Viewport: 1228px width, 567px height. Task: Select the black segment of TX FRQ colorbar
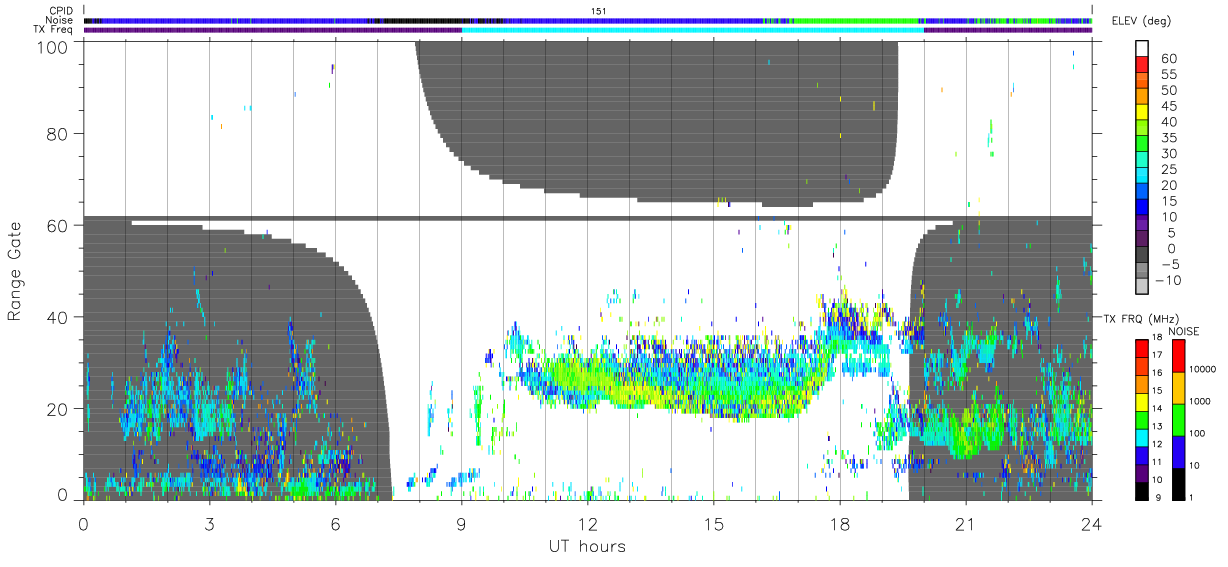point(1141,490)
